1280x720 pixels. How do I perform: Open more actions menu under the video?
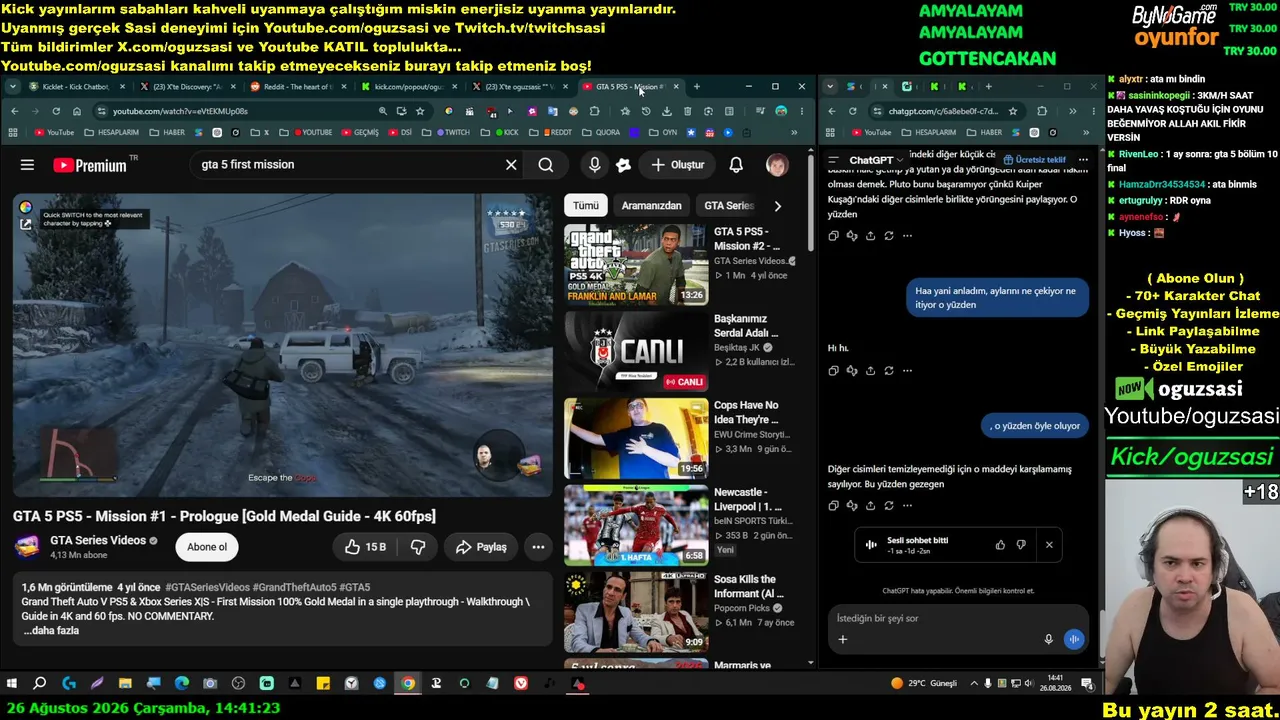(x=538, y=547)
